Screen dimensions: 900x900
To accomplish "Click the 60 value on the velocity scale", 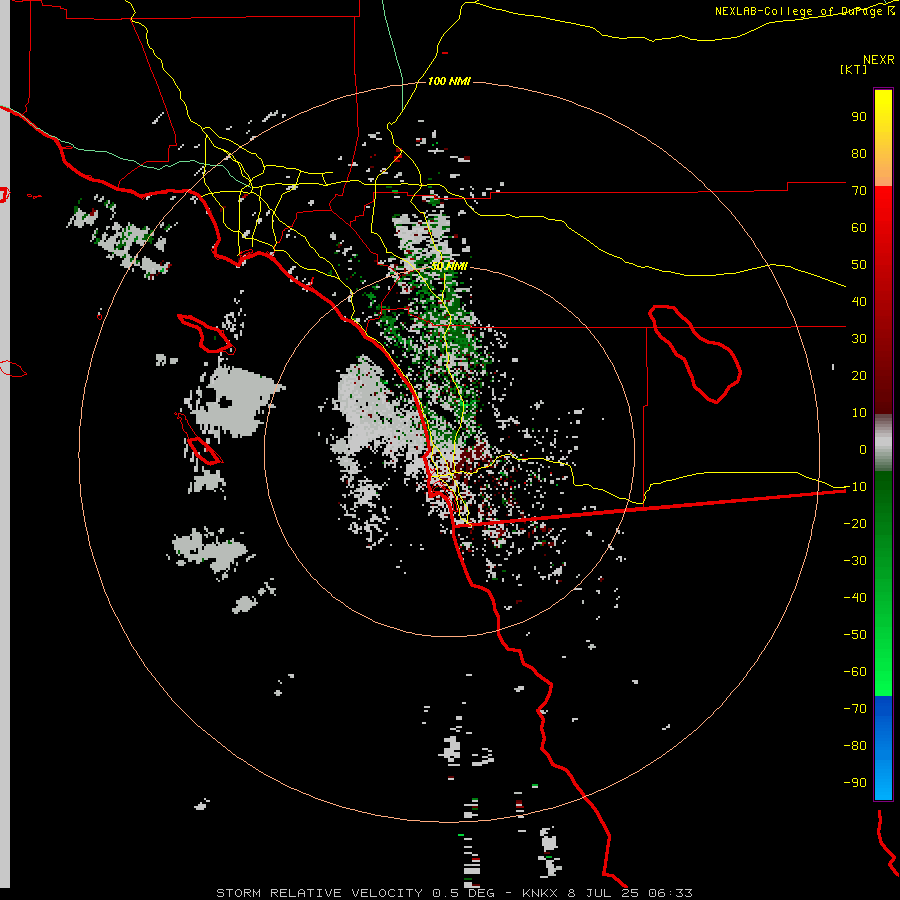I will tap(859, 227).
